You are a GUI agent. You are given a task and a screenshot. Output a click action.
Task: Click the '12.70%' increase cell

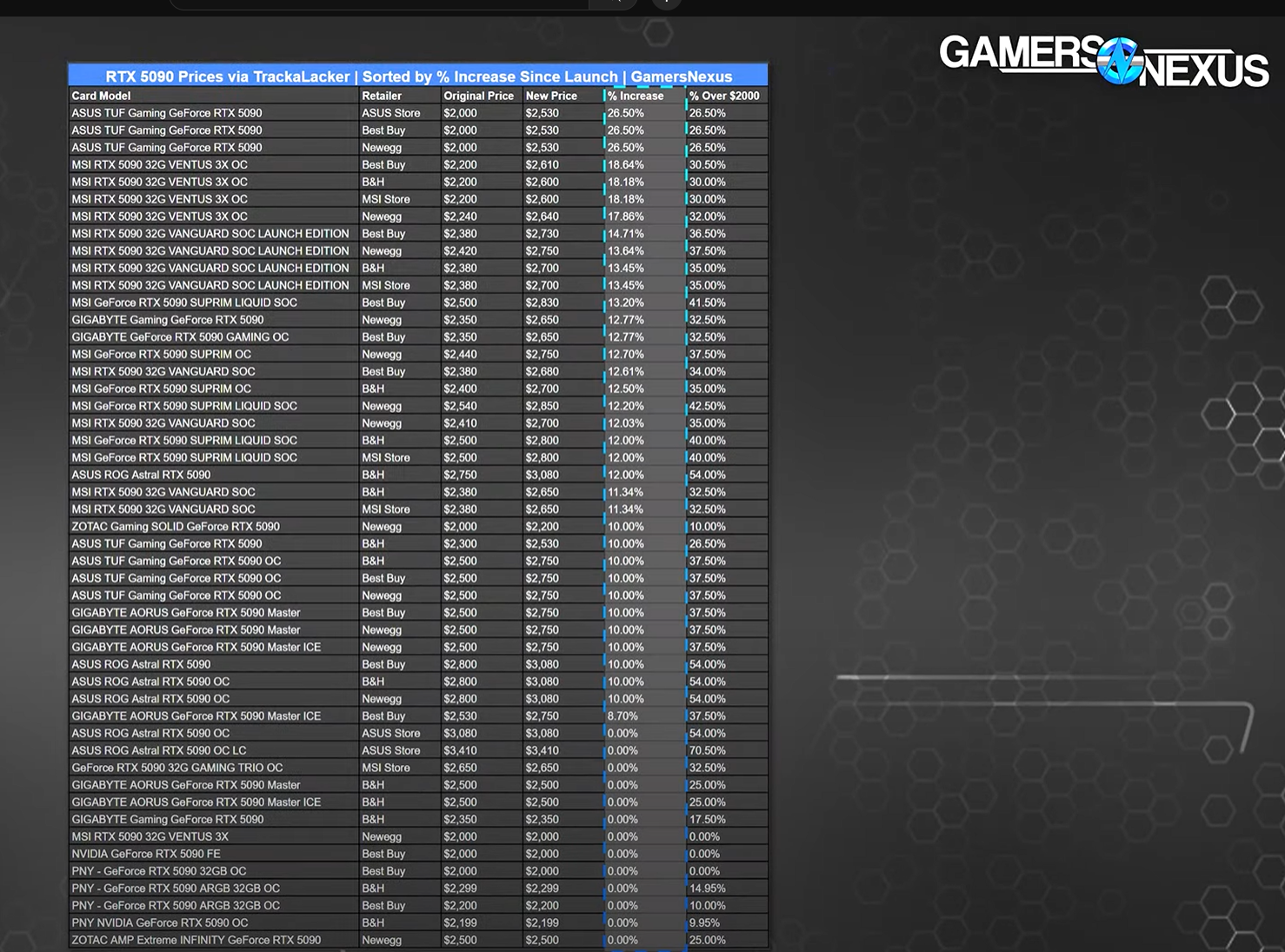[x=626, y=354]
